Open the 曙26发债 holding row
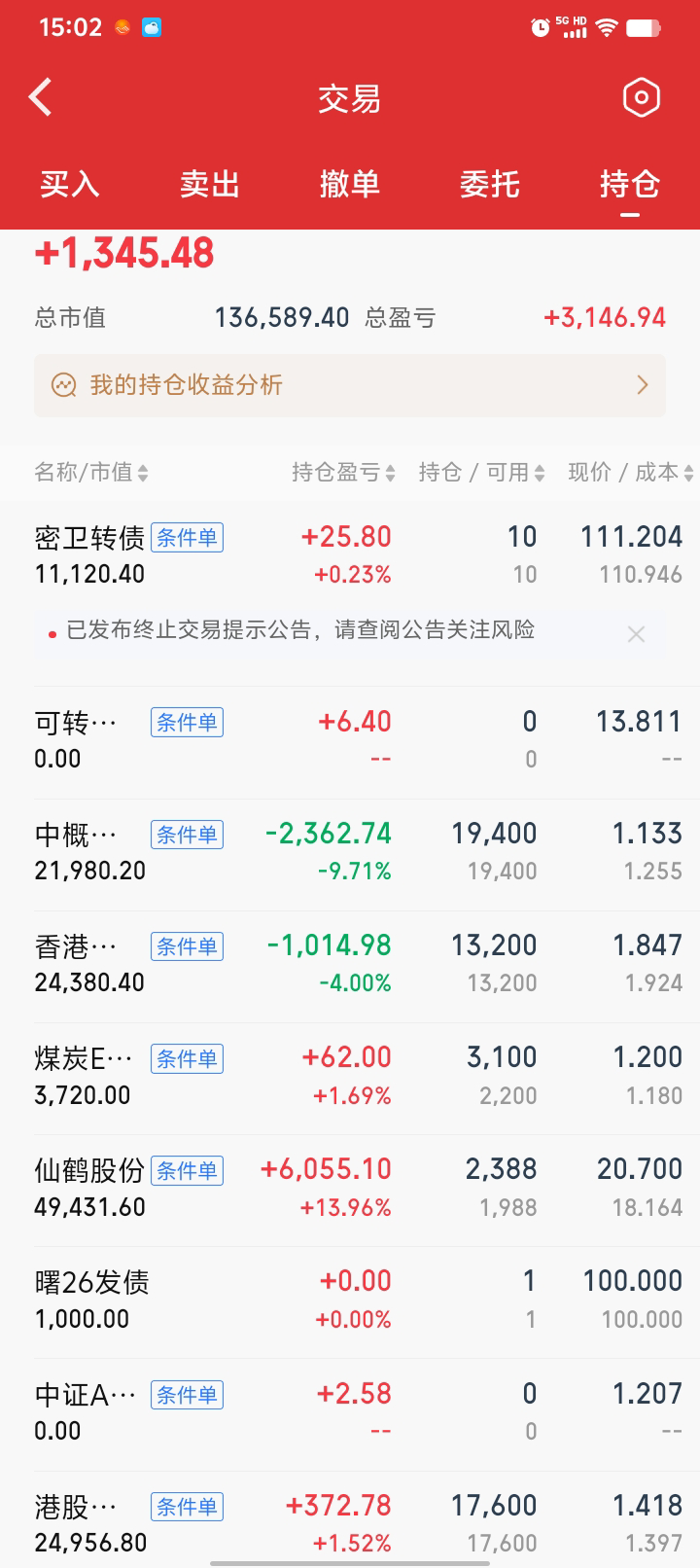This screenshot has height=1568, width=700. click(x=350, y=1301)
